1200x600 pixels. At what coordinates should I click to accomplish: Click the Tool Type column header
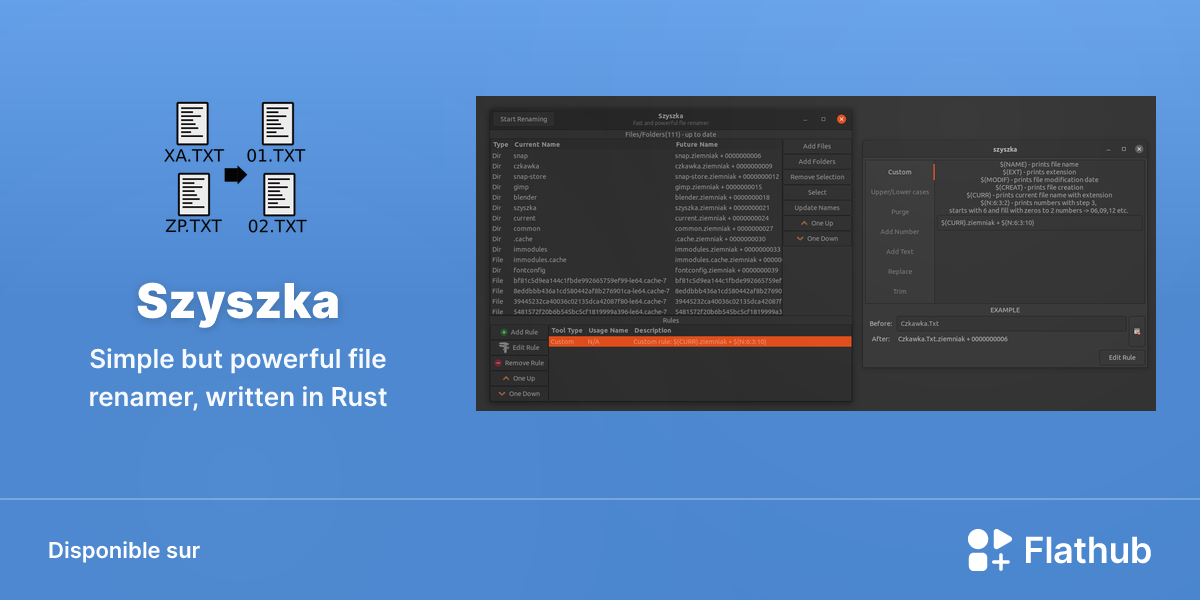[567, 330]
